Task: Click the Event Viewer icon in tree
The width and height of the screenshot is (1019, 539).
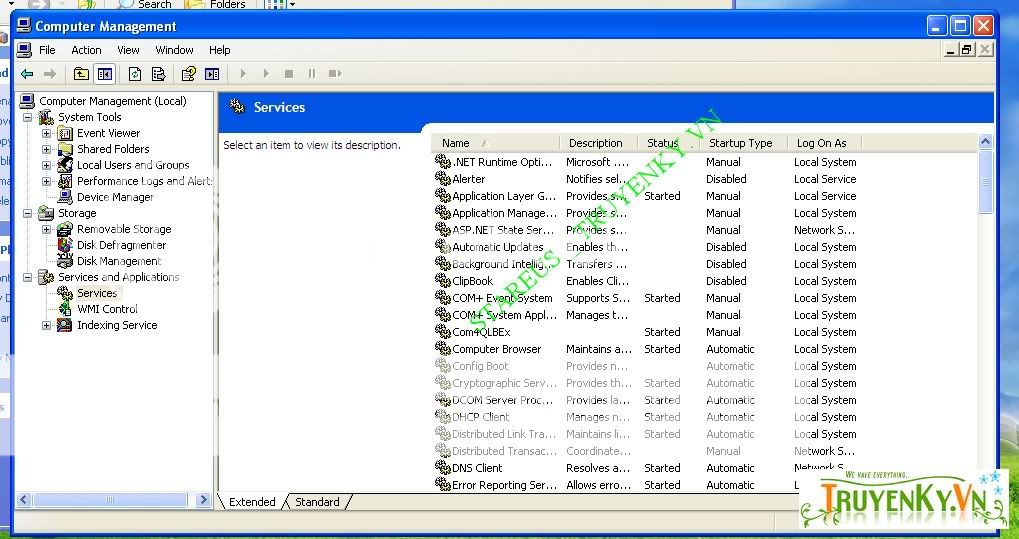Action: (64, 133)
